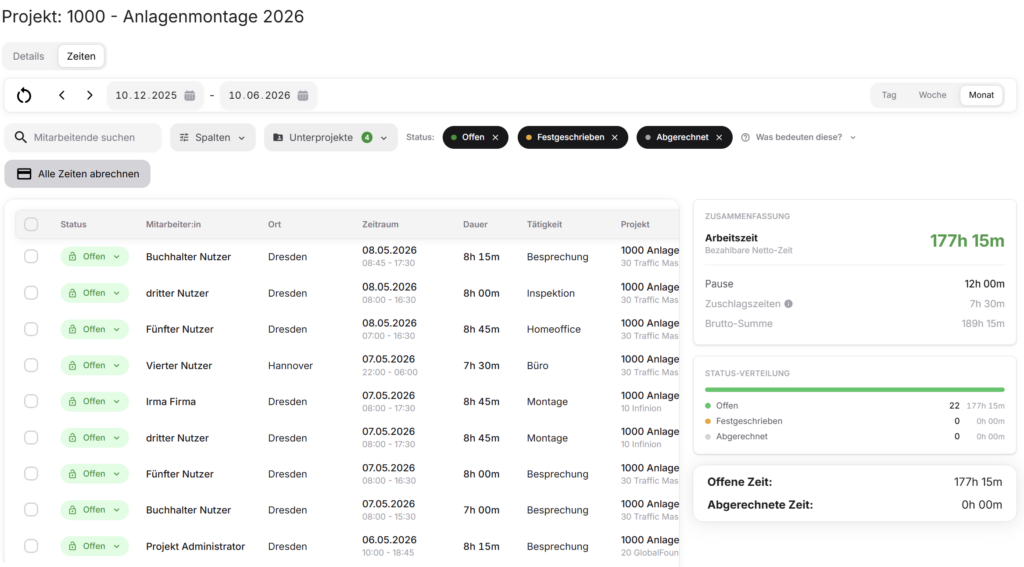Select row Buchhalter Nutzer 08.05.2026 checkbox

click(31, 257)
